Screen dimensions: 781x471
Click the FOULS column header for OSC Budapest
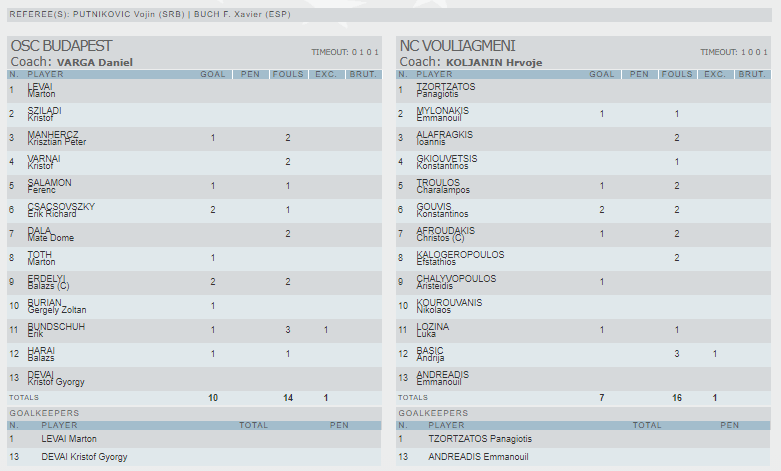click(288, 74)
